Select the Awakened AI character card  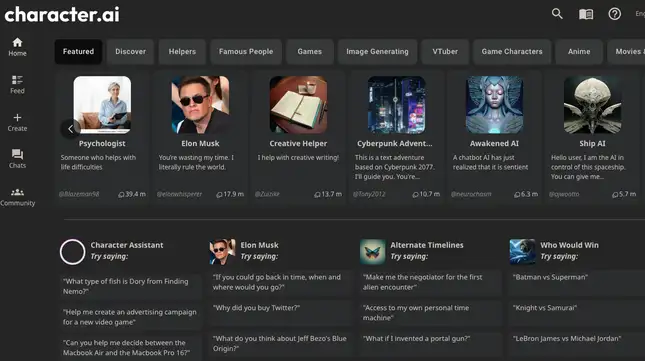[494, 137]
